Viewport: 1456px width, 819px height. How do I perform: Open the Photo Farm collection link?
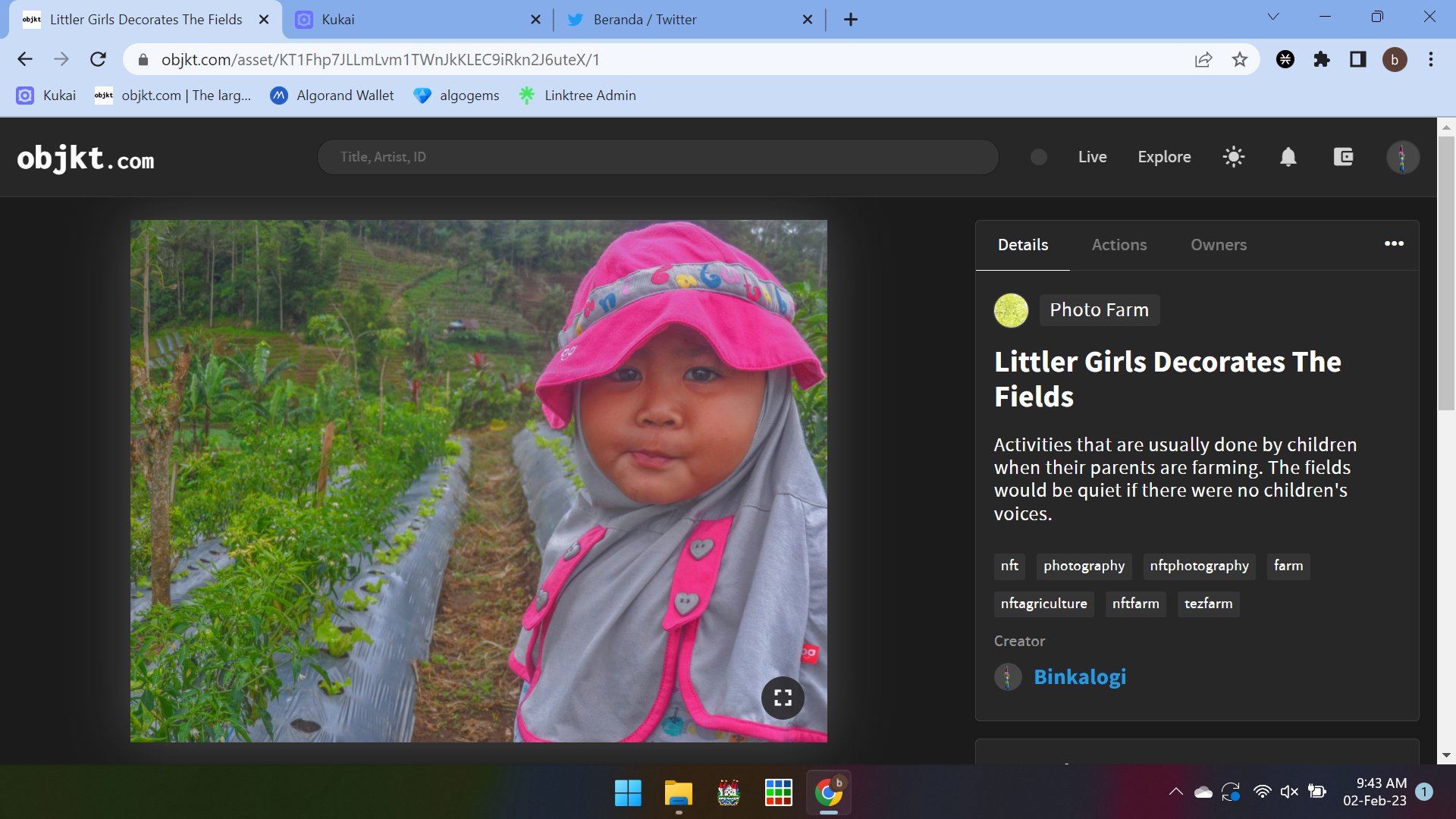coord(1099,310)
